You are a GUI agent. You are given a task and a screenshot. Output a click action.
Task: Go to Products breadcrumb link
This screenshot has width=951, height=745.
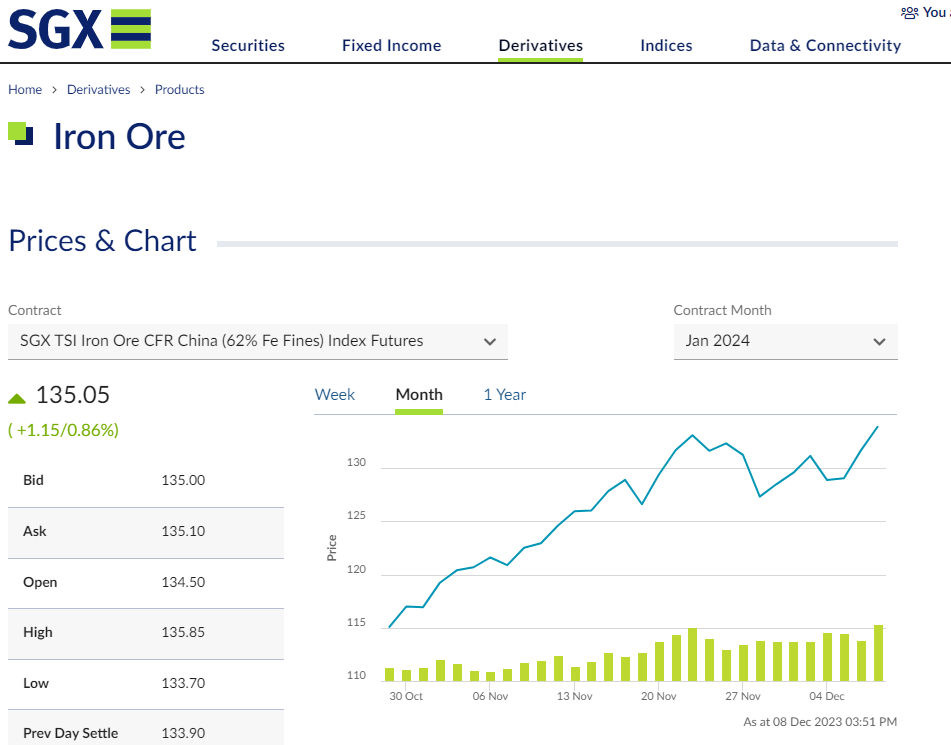[180, 89]
